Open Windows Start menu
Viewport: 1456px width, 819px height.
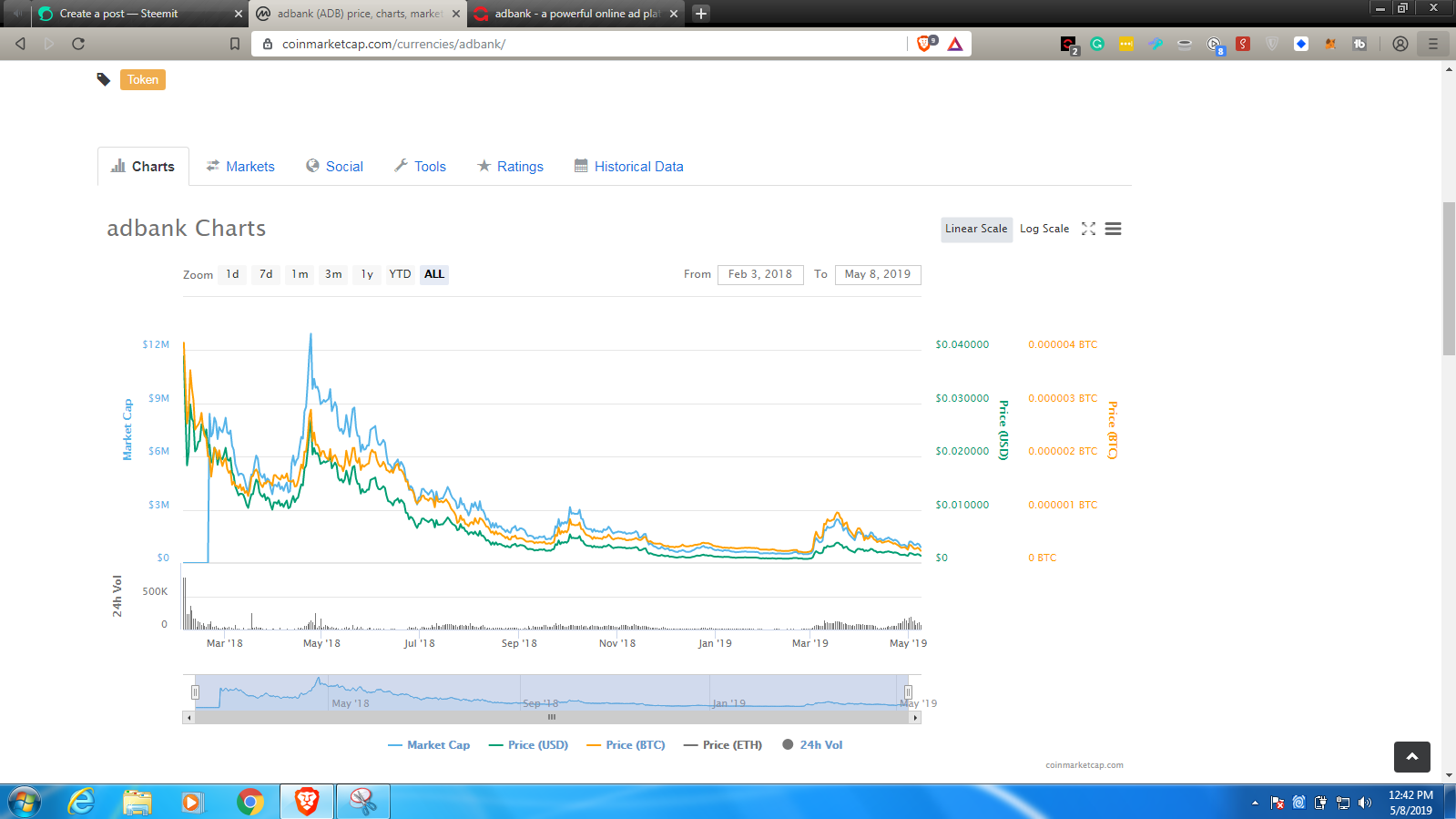(x=25, y=802)
